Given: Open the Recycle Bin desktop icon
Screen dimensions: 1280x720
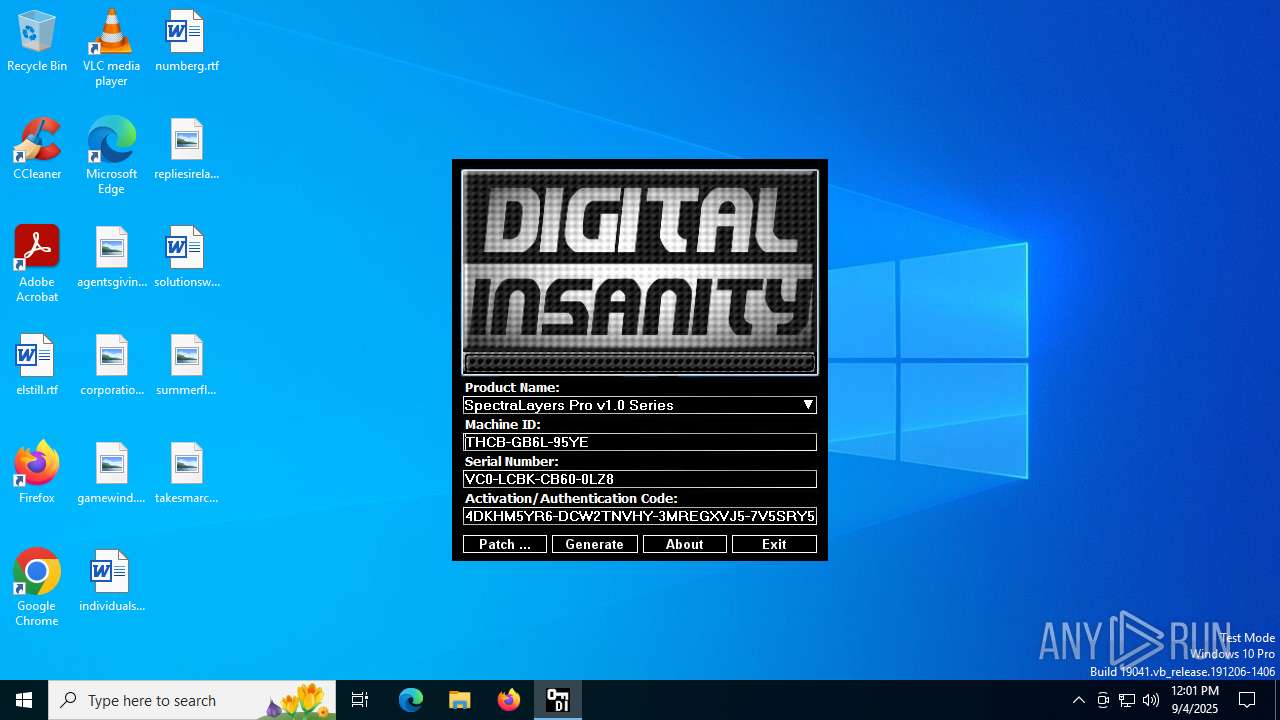Looking at the screenshot, I should click(37, 42).
